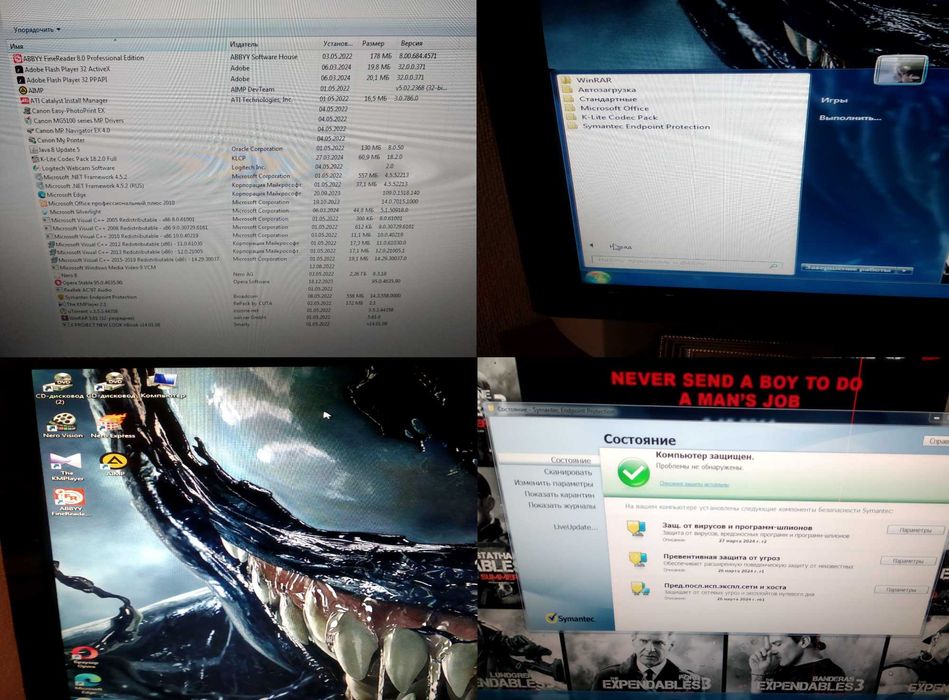Open The KMPlayer desktop shortcut
The image size is (949, 700).
tap(67, 466)
